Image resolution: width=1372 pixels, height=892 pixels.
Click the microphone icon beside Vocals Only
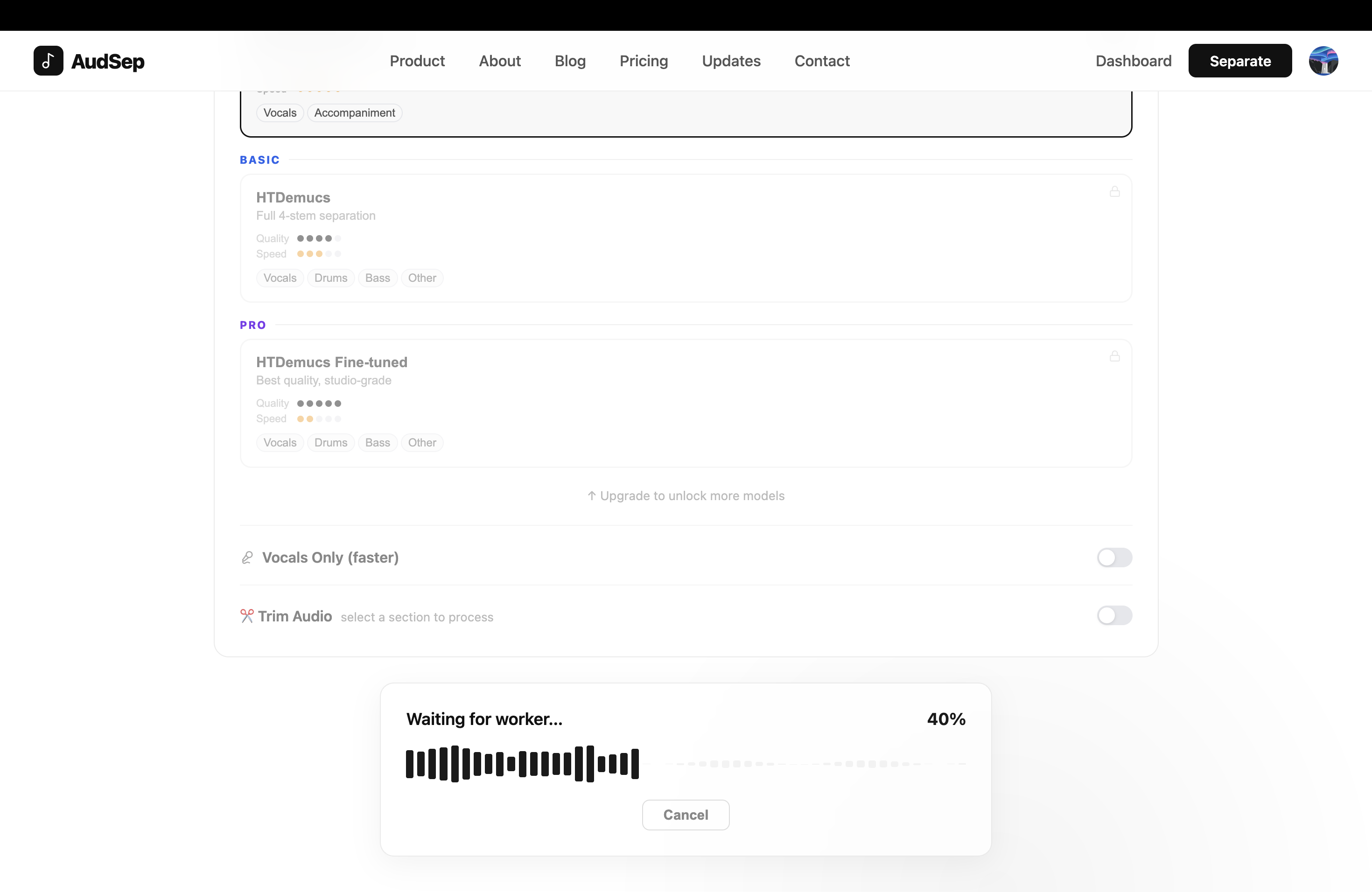[x=247, y=557]
